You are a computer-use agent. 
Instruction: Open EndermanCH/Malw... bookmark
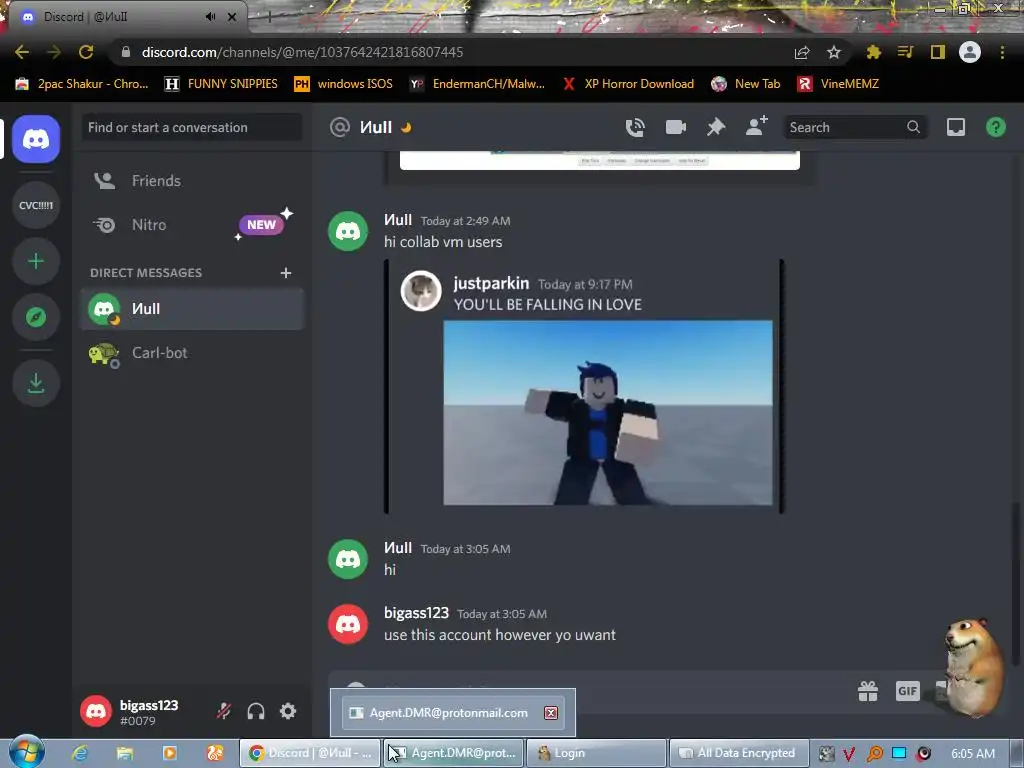click(x=477, y=84)
